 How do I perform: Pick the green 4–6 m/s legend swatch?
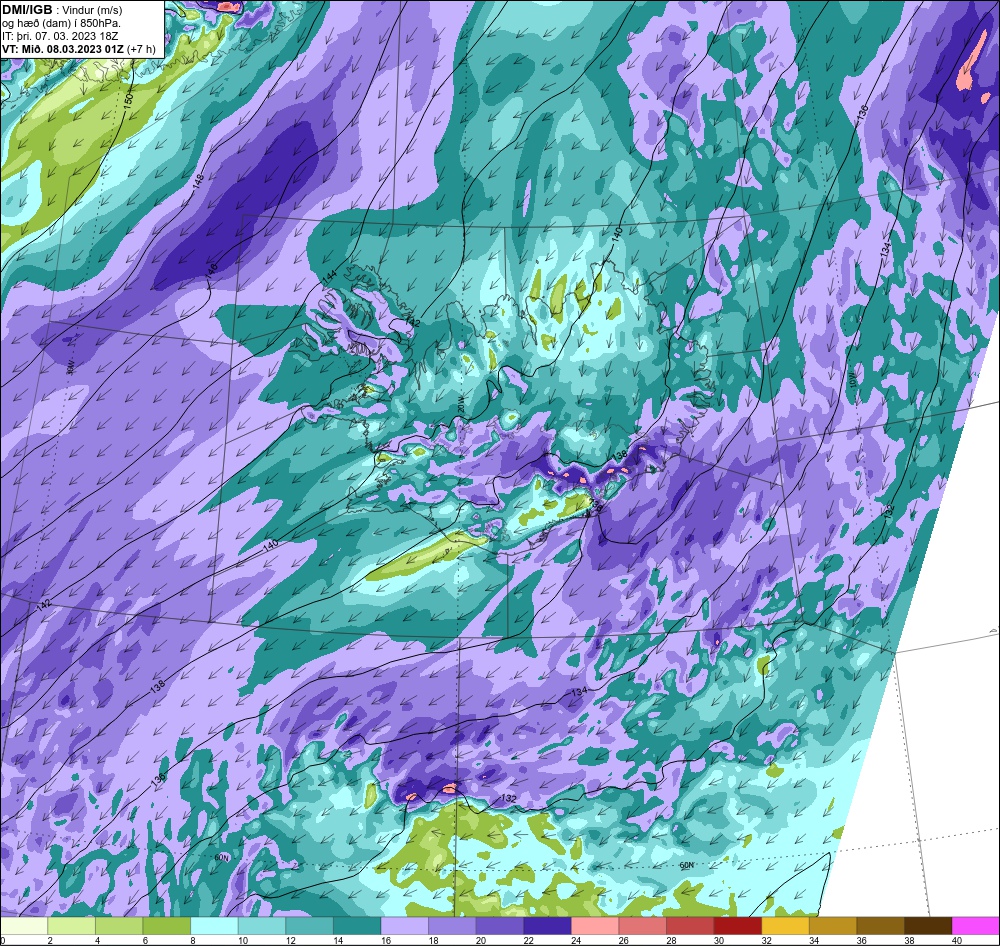tap(119, 926)
